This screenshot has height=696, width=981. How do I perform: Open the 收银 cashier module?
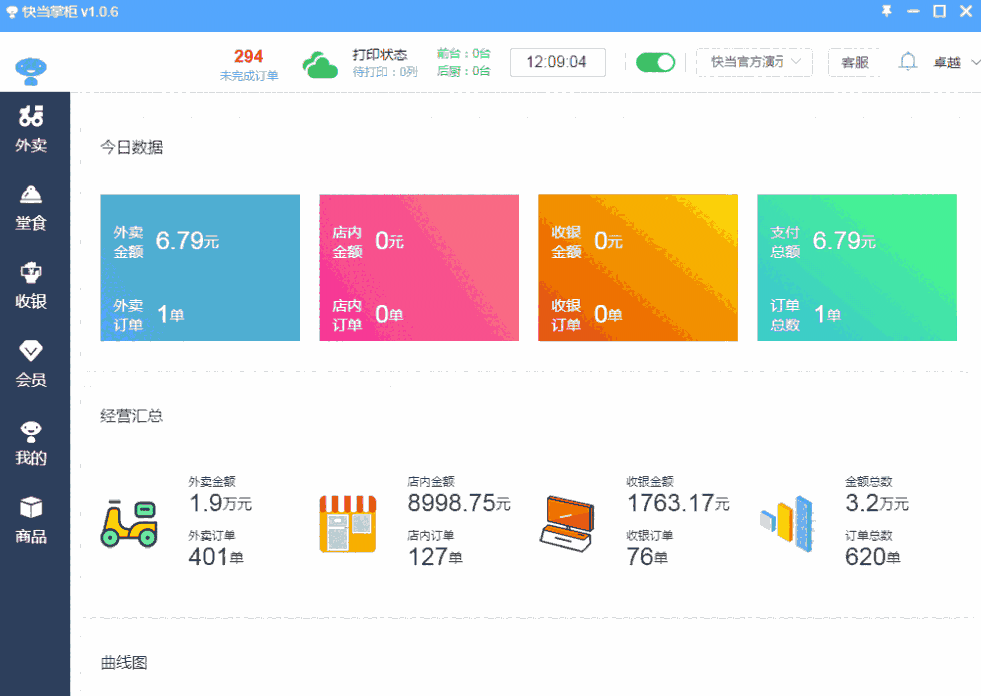point(33,284)
